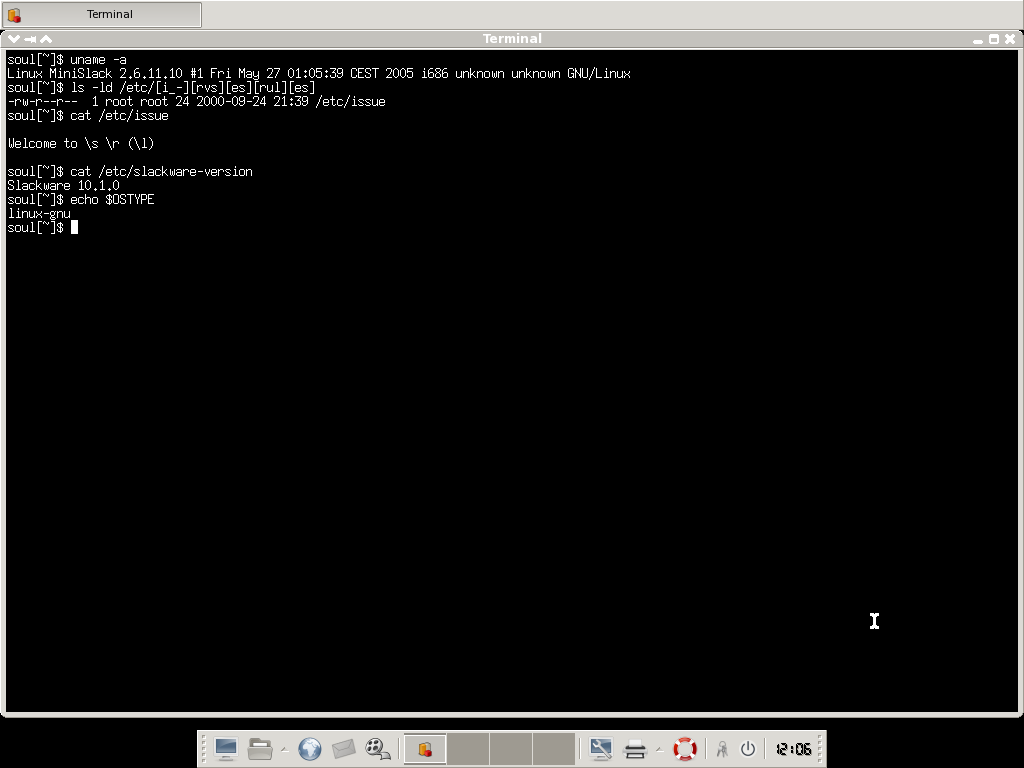Open the file manager folder icon

(260, 748)
